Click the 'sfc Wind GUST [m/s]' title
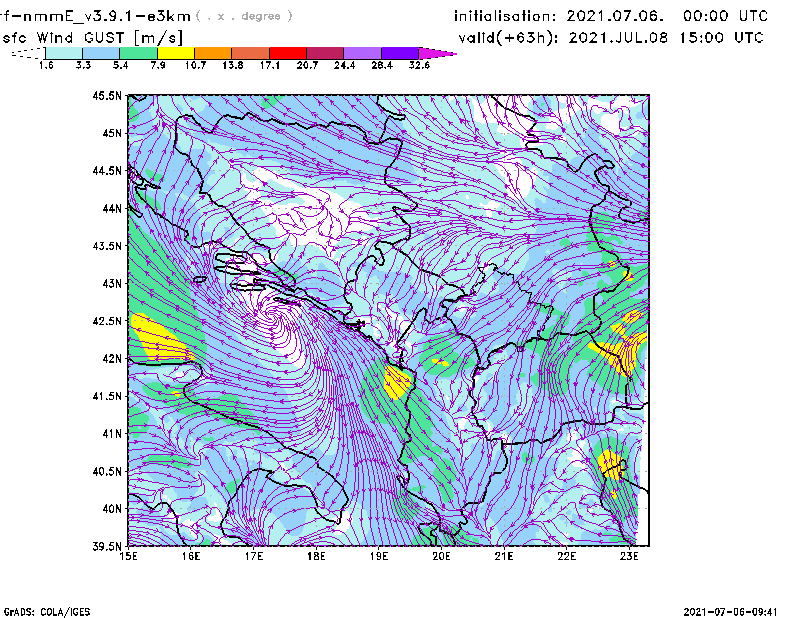This screenshot has height=618, width=800. point(92,38)
